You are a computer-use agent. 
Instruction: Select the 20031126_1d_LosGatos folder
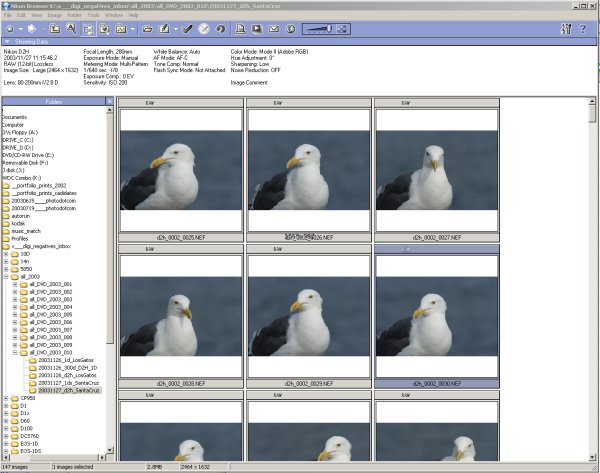coord(66,360)
